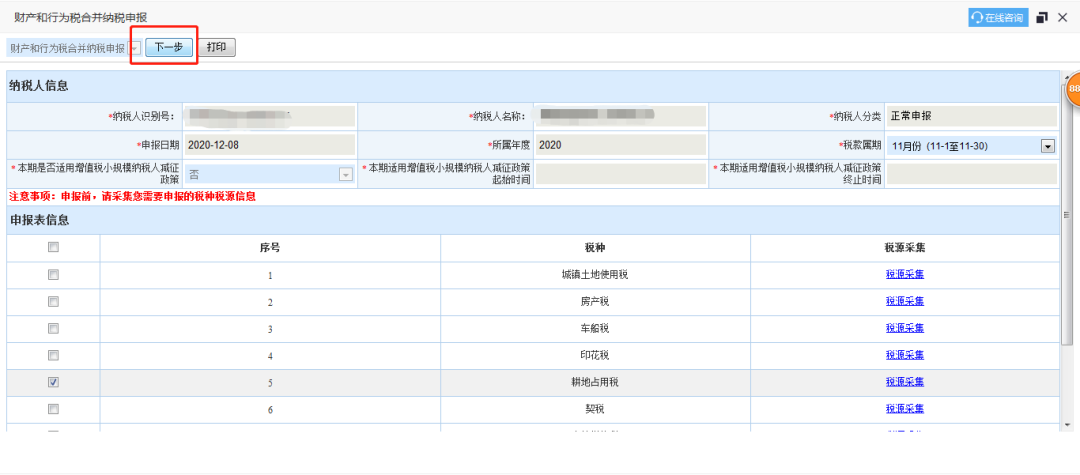
Task: Toggle the select-all checkbox in header
Action: [x=53, y=247]
